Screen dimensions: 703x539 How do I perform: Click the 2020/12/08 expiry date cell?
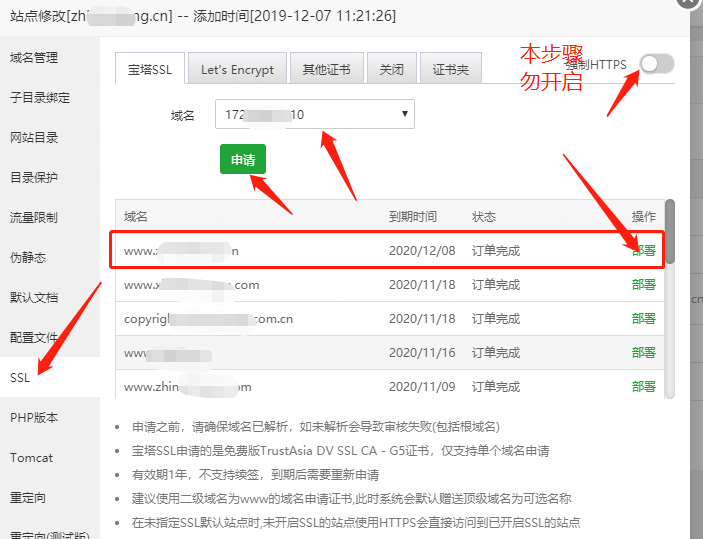[422, 250]
